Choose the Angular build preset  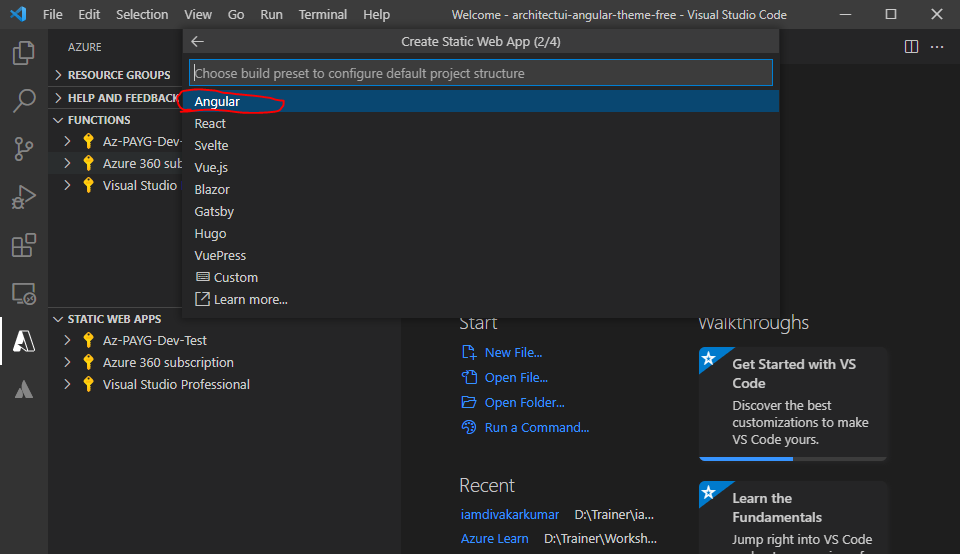point(481,101)
